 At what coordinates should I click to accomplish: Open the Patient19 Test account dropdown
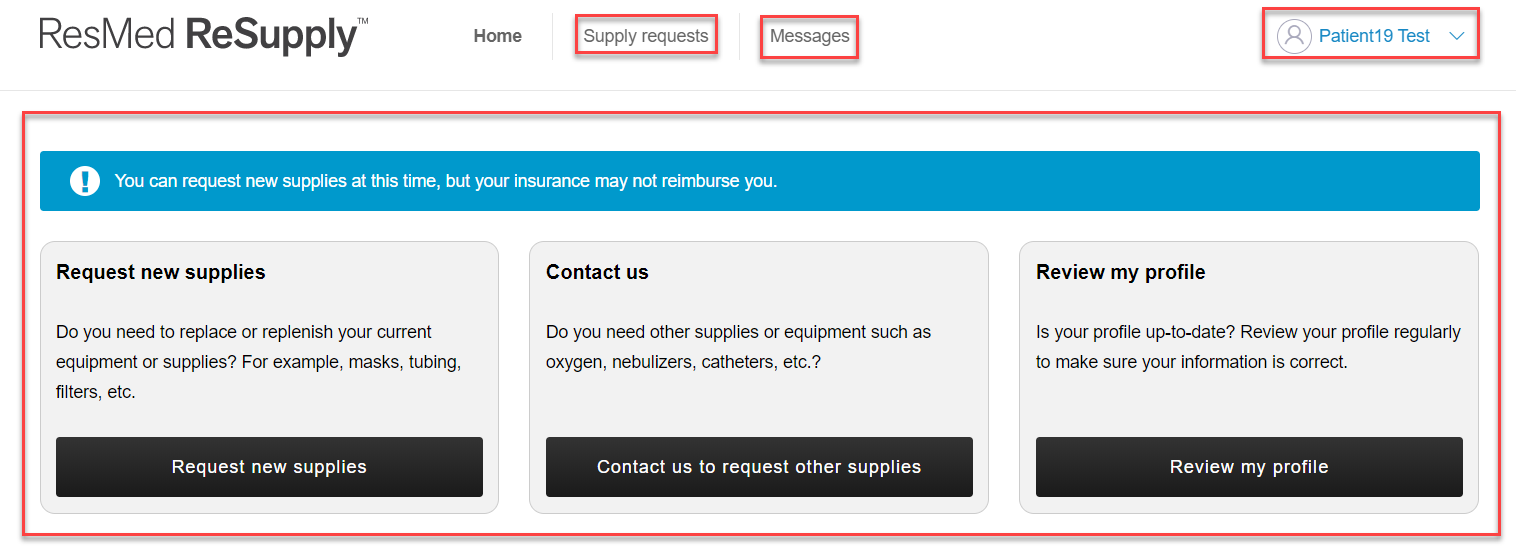click(x=1374, y=37)
